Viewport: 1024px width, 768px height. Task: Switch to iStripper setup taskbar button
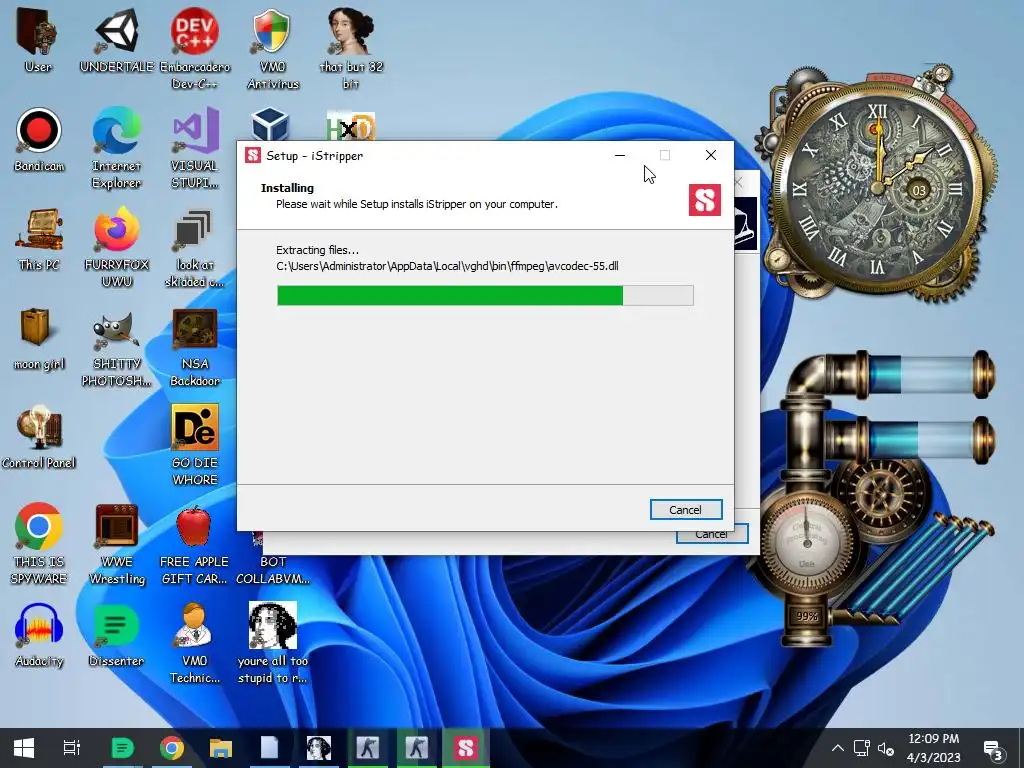[x=466, y=748]
